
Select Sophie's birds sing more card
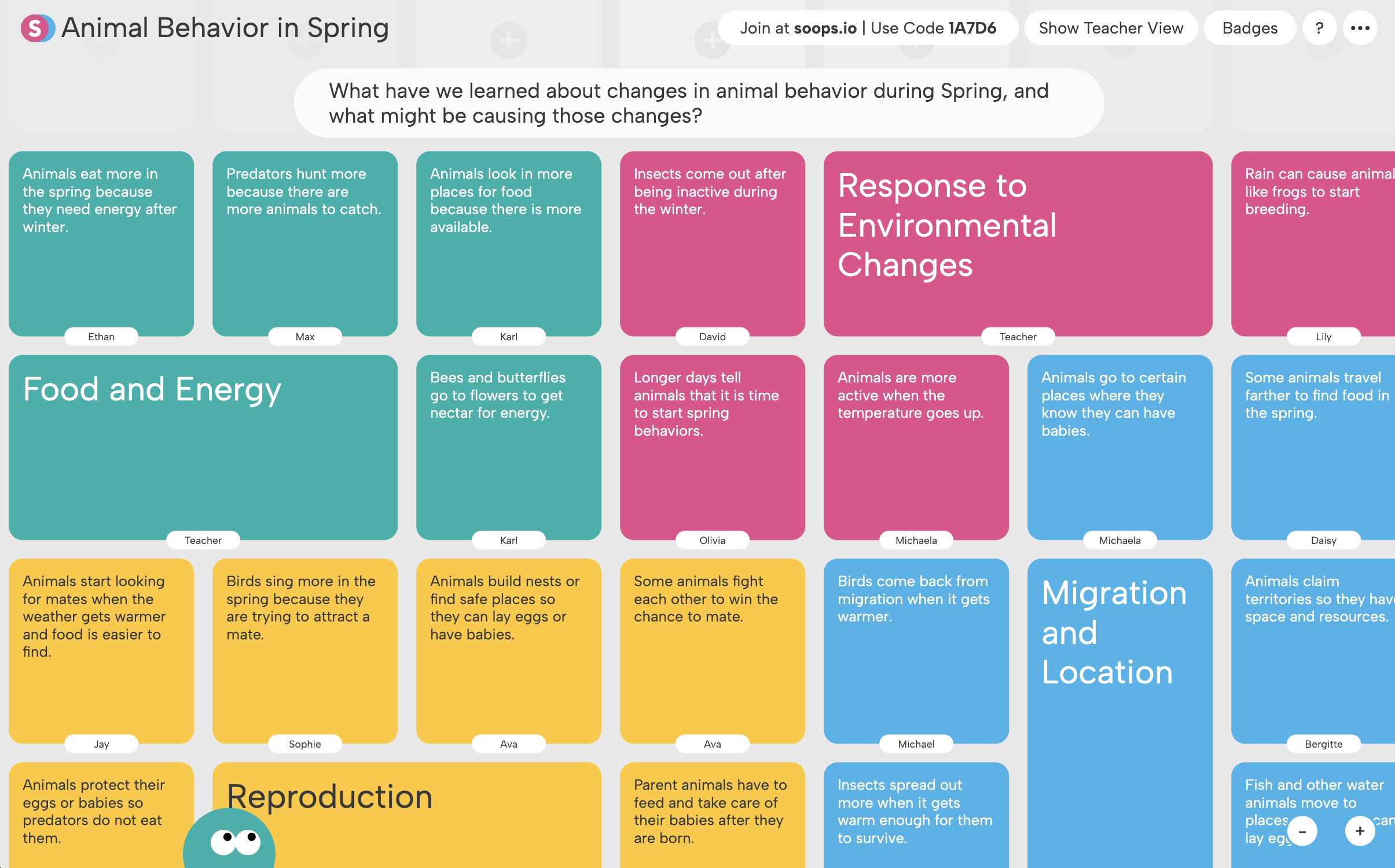[x=304, y=648]
